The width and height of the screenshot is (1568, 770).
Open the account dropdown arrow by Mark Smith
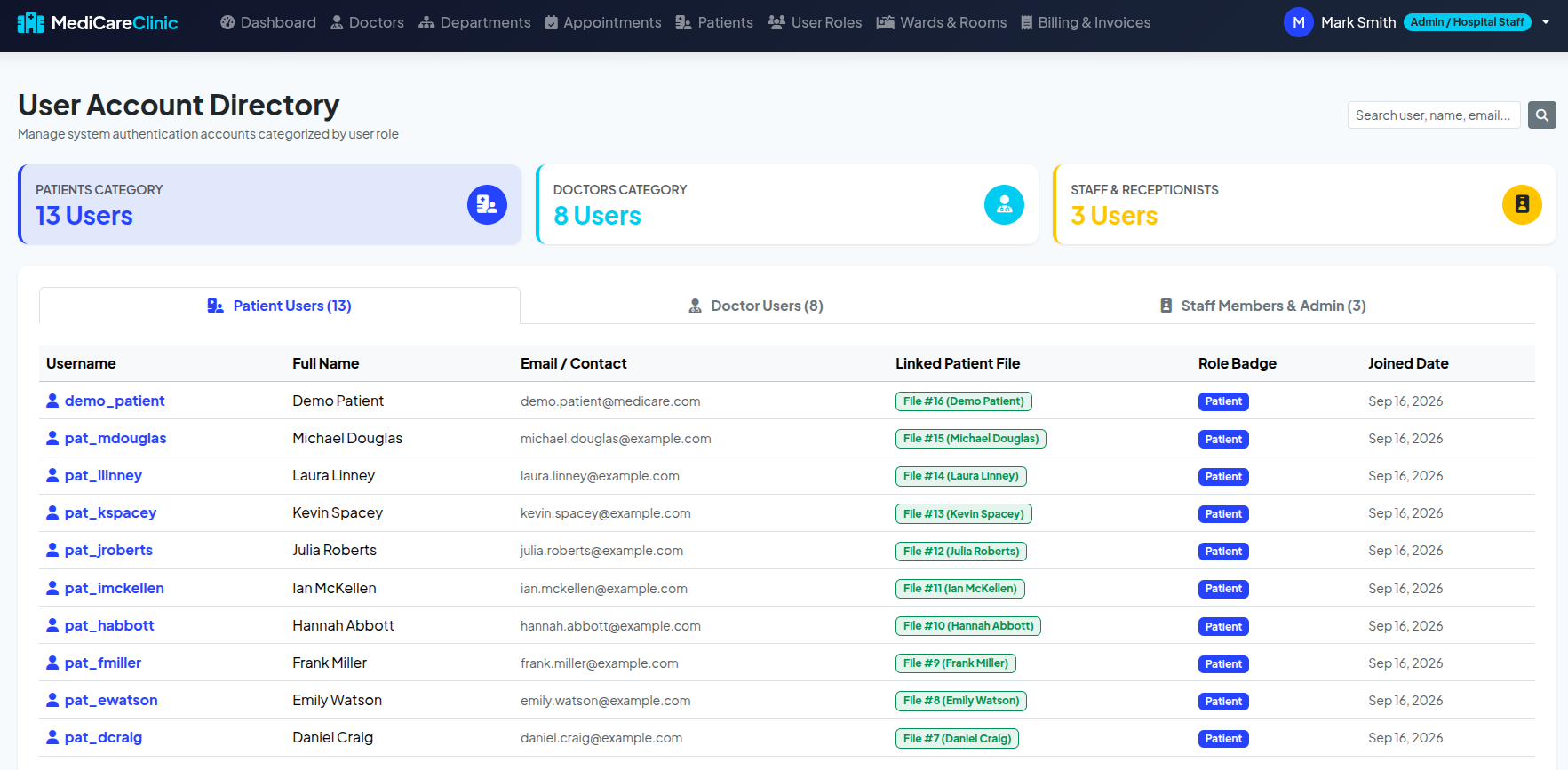[1546, 22]
